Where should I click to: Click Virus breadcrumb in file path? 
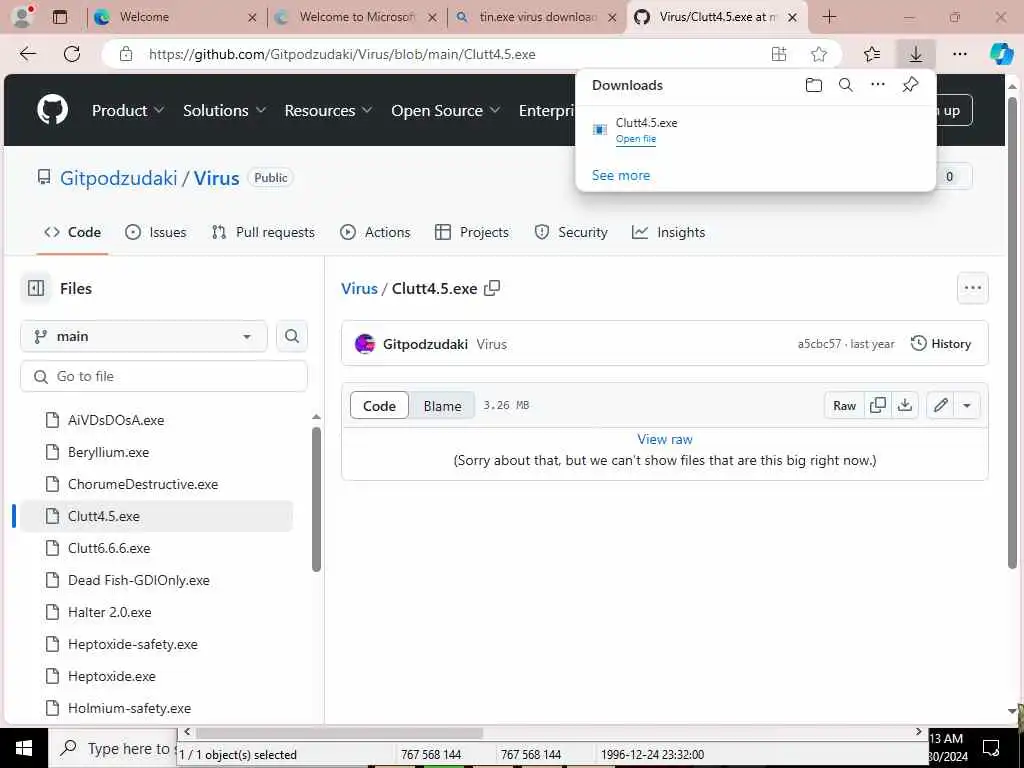359,288
